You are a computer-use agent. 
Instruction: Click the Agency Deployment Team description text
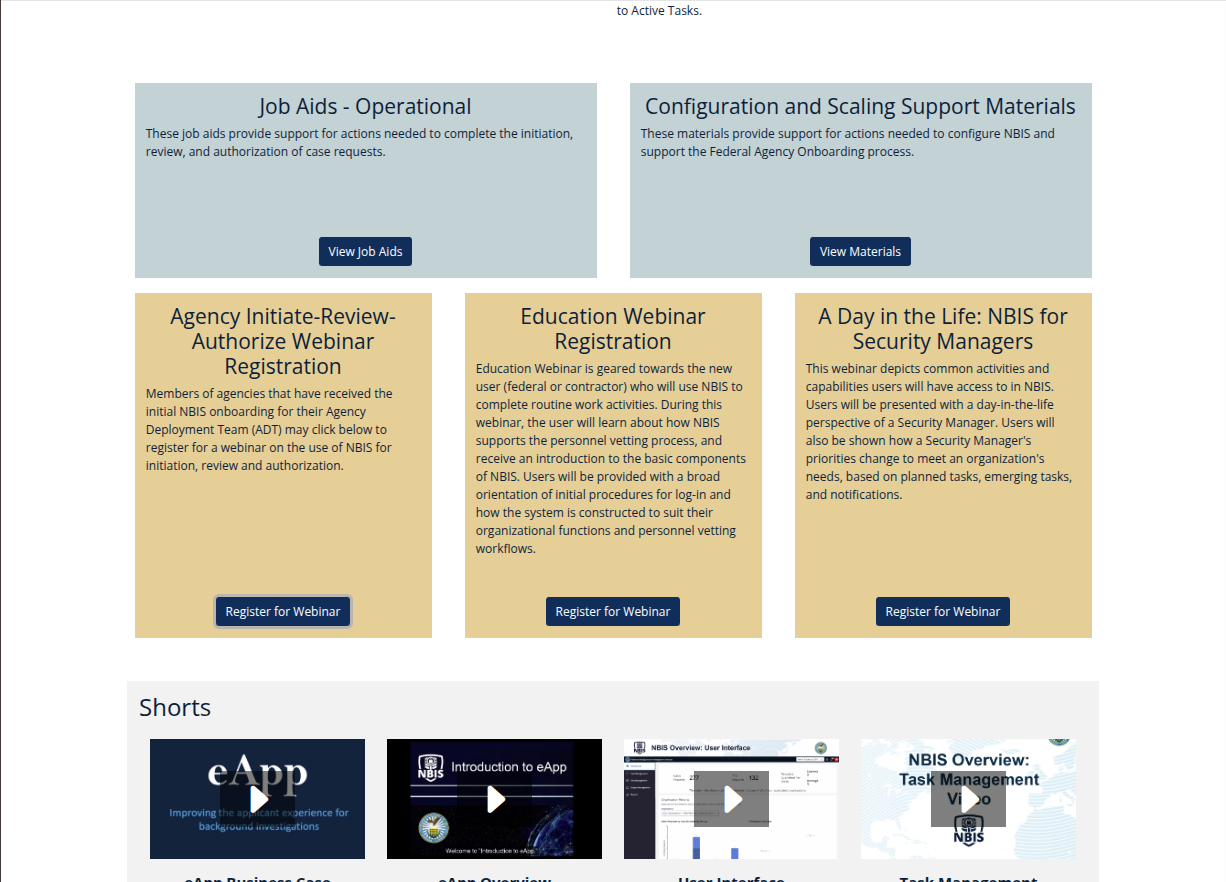tap(270, 429)
